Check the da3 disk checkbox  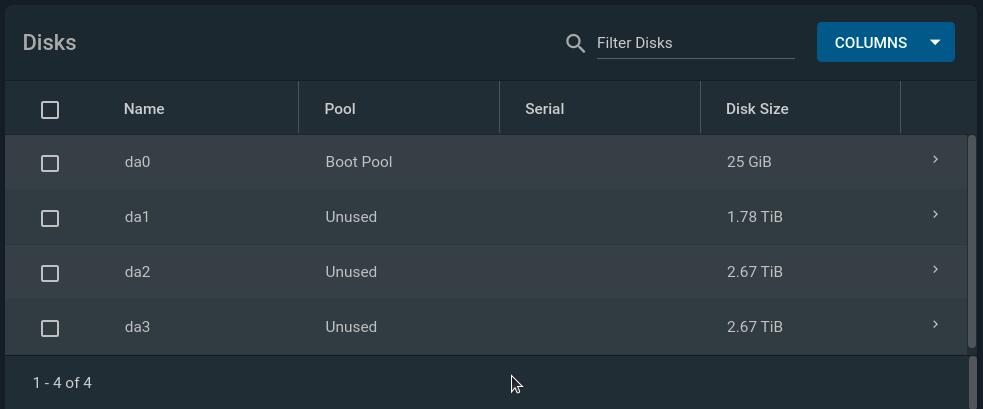[x=50, y=328]
